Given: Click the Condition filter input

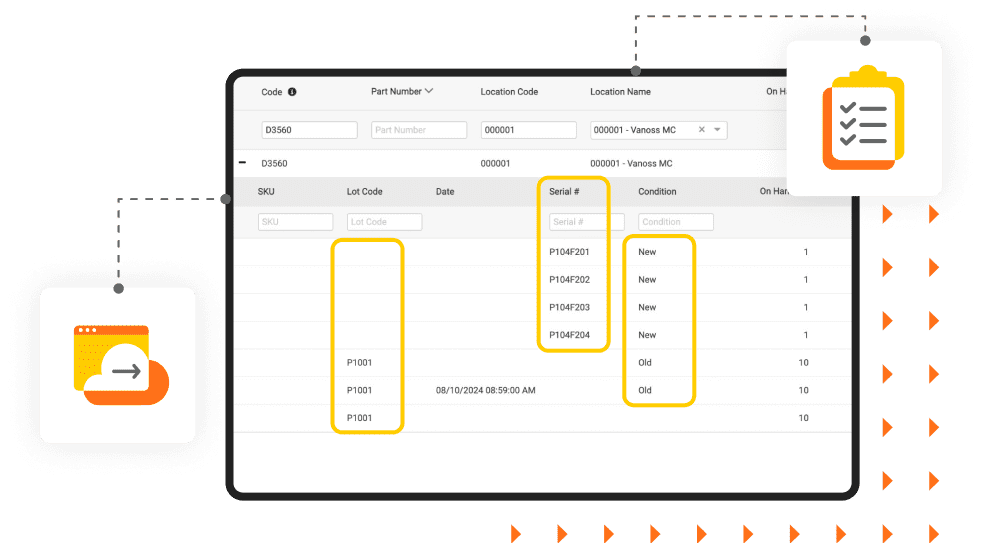Looking at the screenshot, I should [675, 222].
